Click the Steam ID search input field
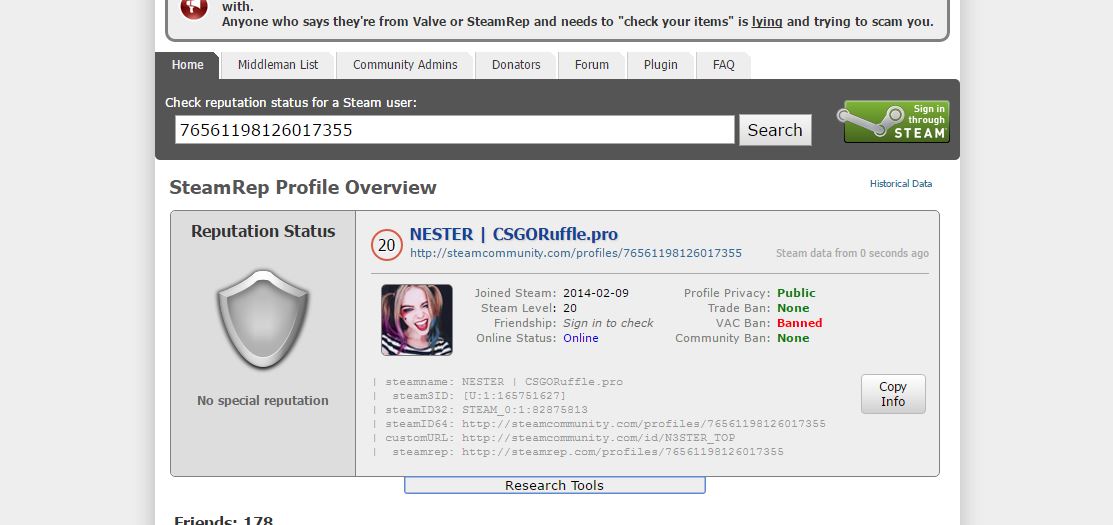The height and width of the screenshot is (525, 1113). tap(454, 130)
